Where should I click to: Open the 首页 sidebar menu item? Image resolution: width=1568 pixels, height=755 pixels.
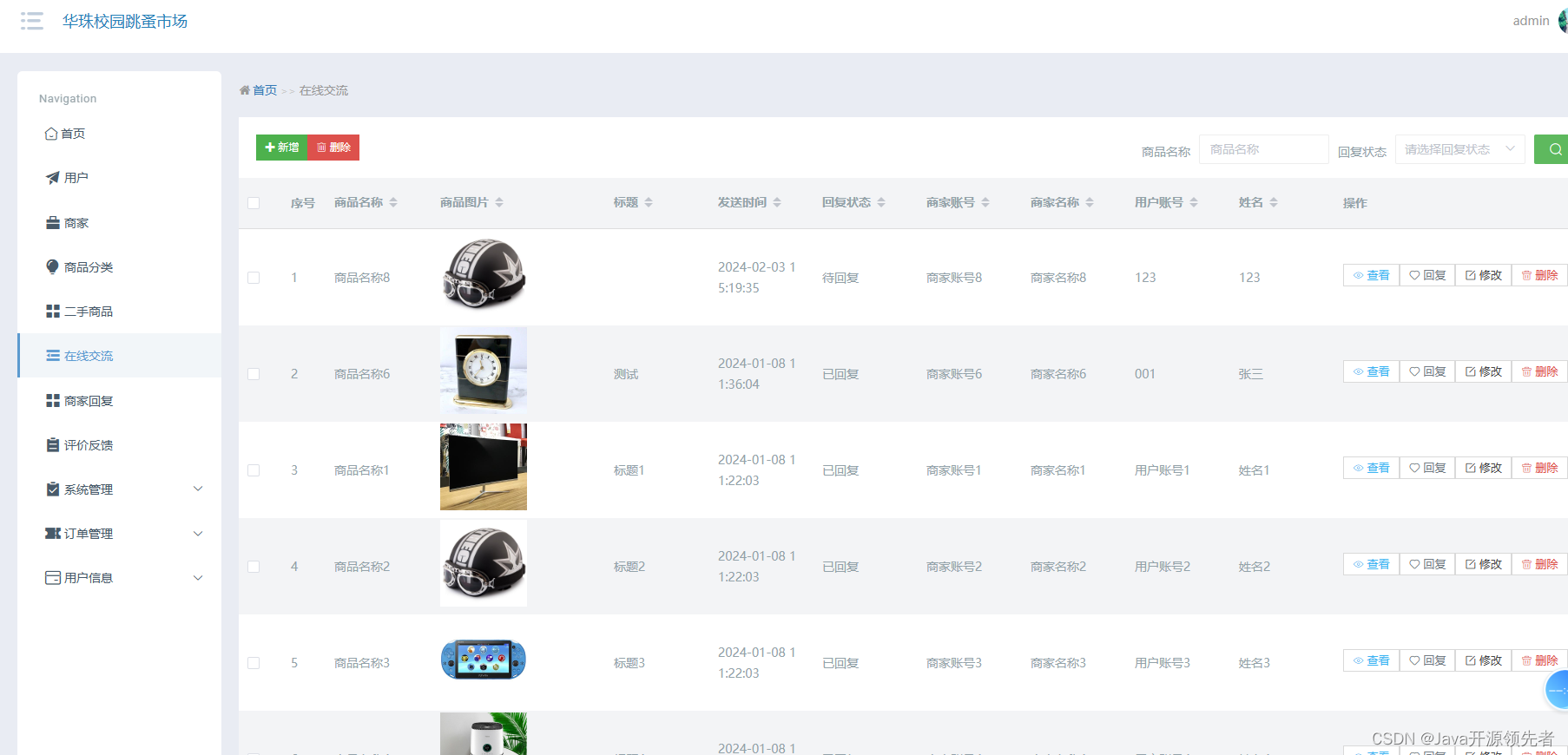[x=119, y=134]
